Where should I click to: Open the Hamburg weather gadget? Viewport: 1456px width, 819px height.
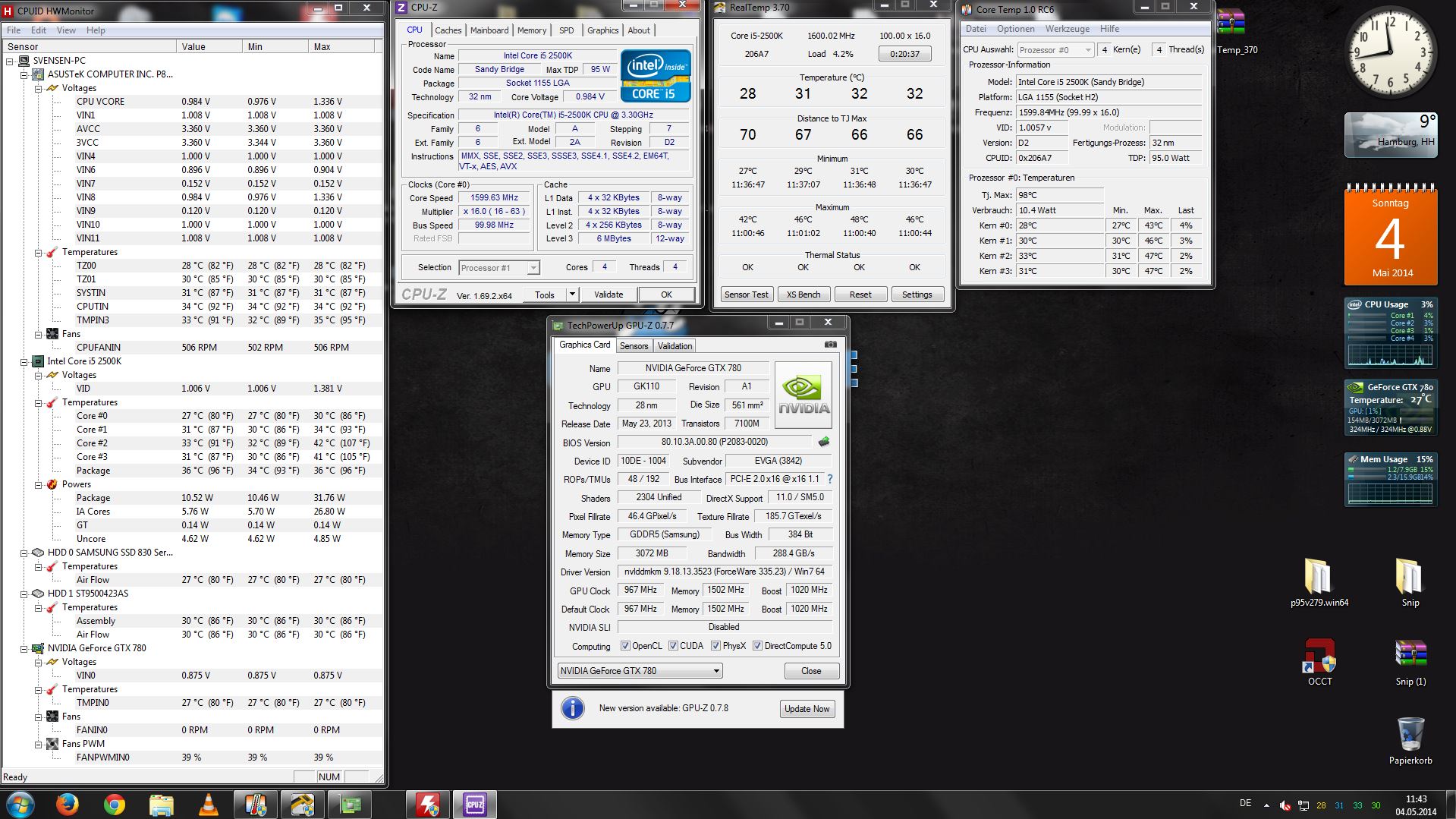coord(1391,135)
